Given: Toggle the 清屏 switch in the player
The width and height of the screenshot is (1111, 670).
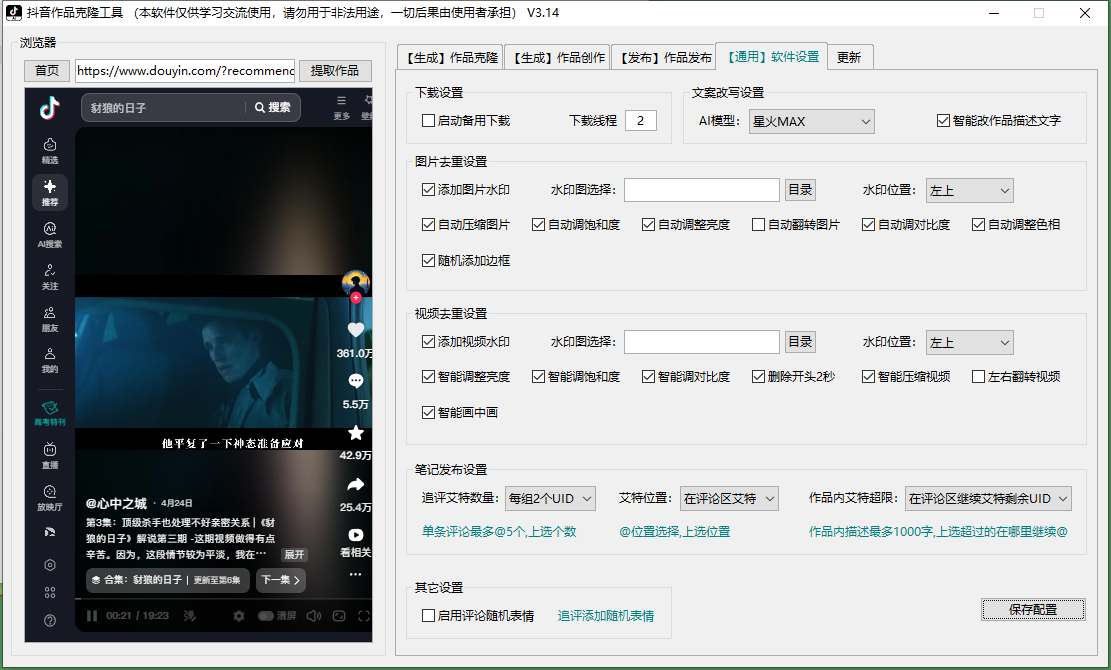Looking at the screenshot, I should click(x=267, y=616).
